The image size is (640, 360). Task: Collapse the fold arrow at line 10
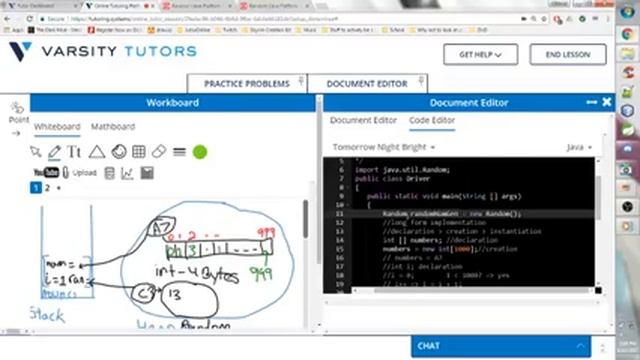pos(347,205)
